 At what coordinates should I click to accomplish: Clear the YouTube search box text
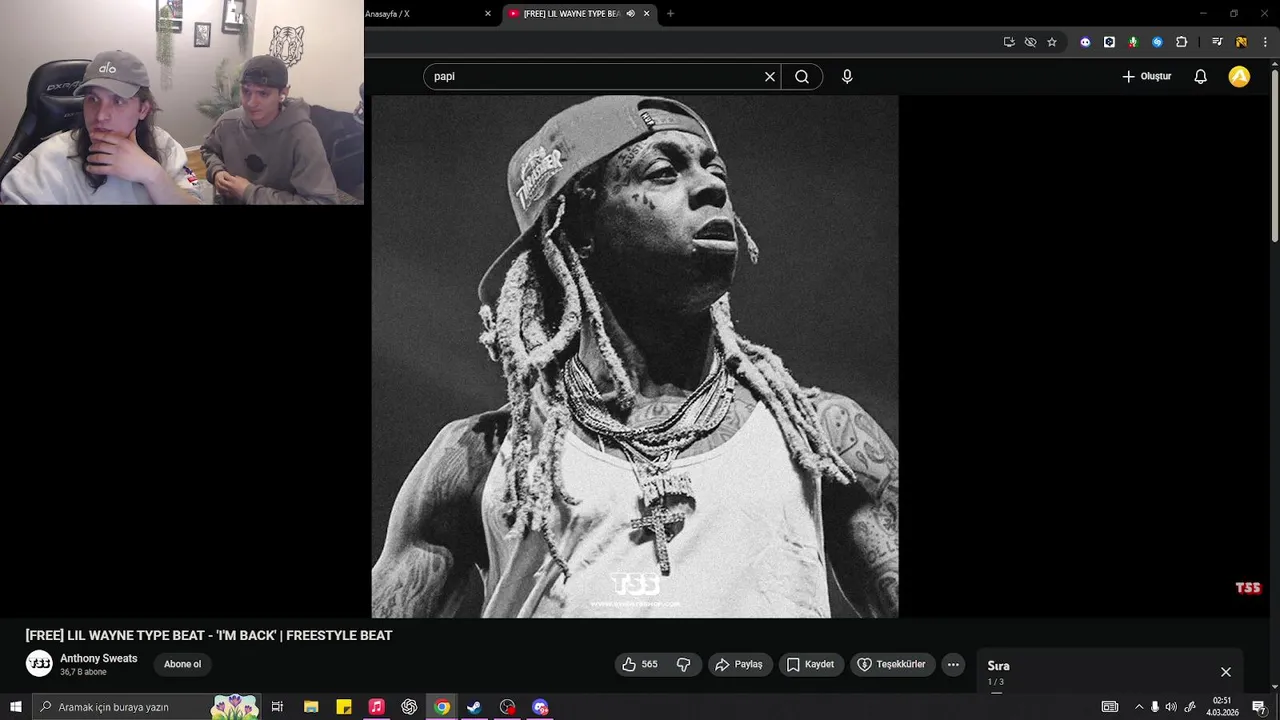pyautogui.click(x=770, y=77)
